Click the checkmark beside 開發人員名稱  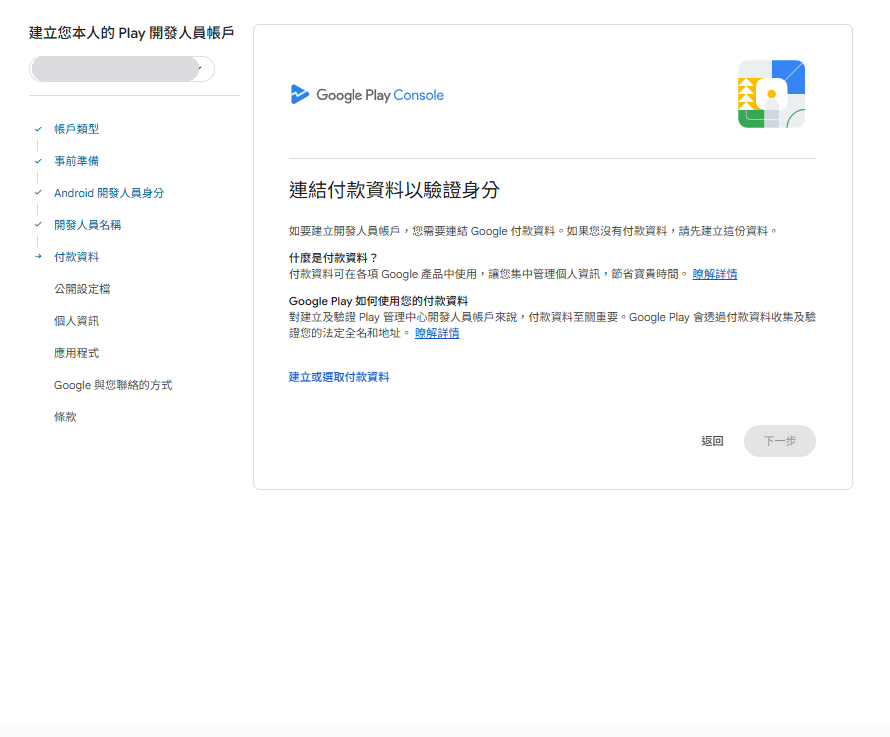(x=38, y=224)
